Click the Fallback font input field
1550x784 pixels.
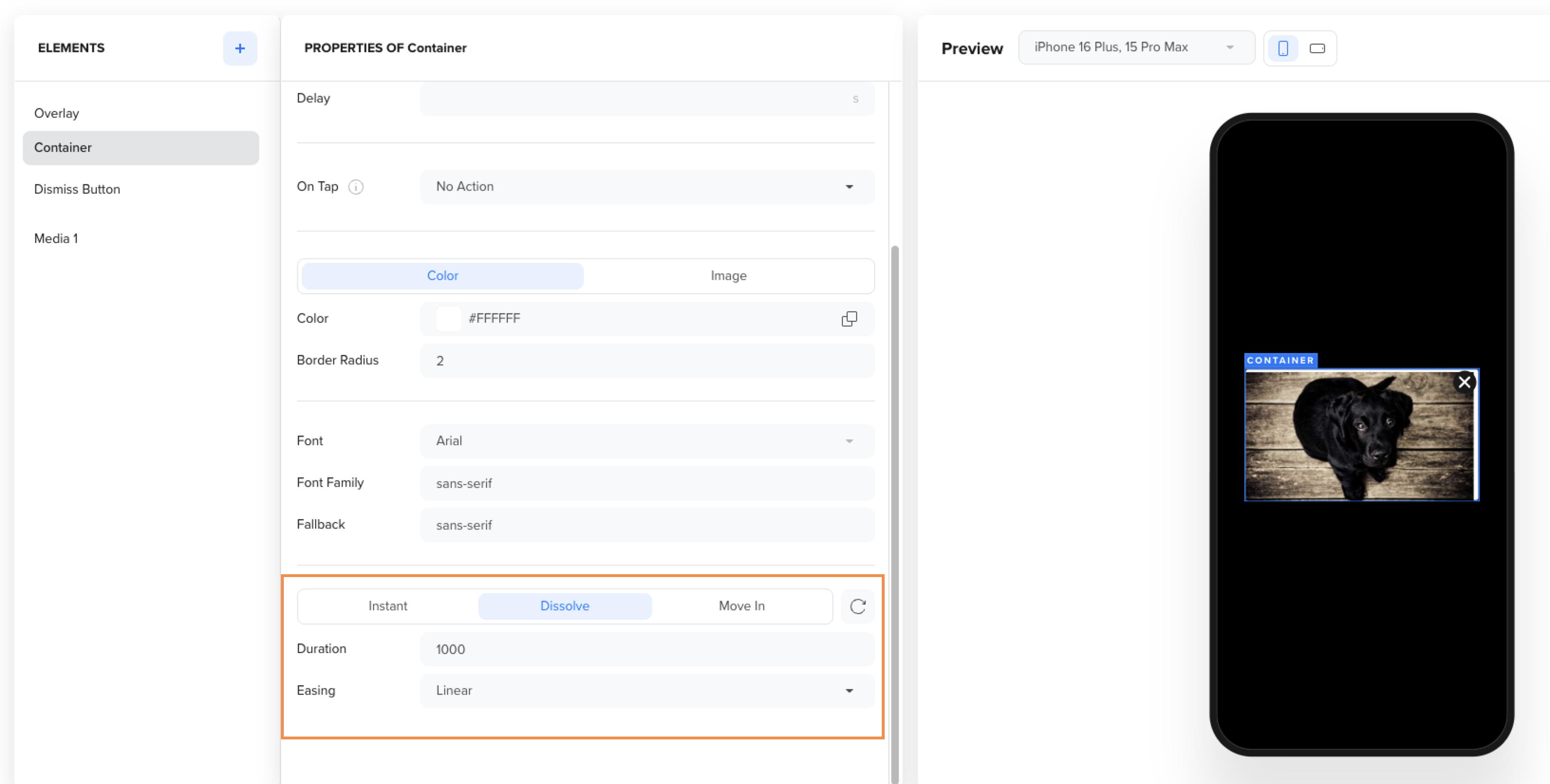pos(647,525)
